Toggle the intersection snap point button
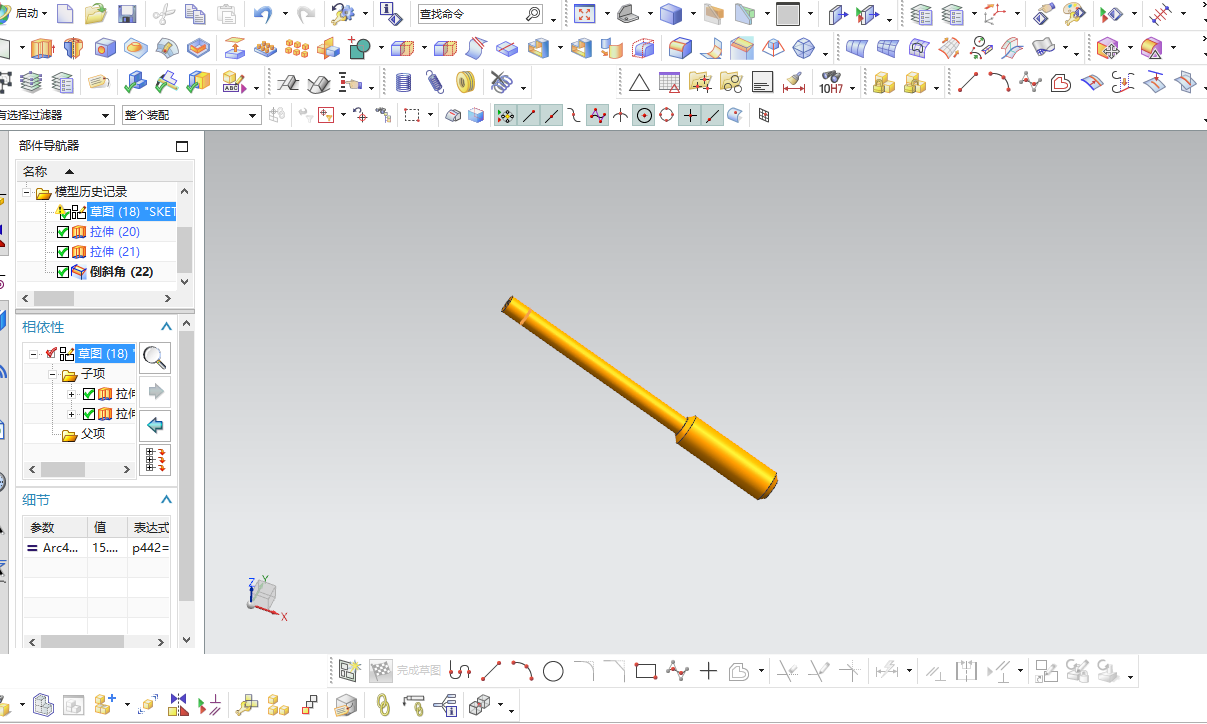 click(621, 116)
